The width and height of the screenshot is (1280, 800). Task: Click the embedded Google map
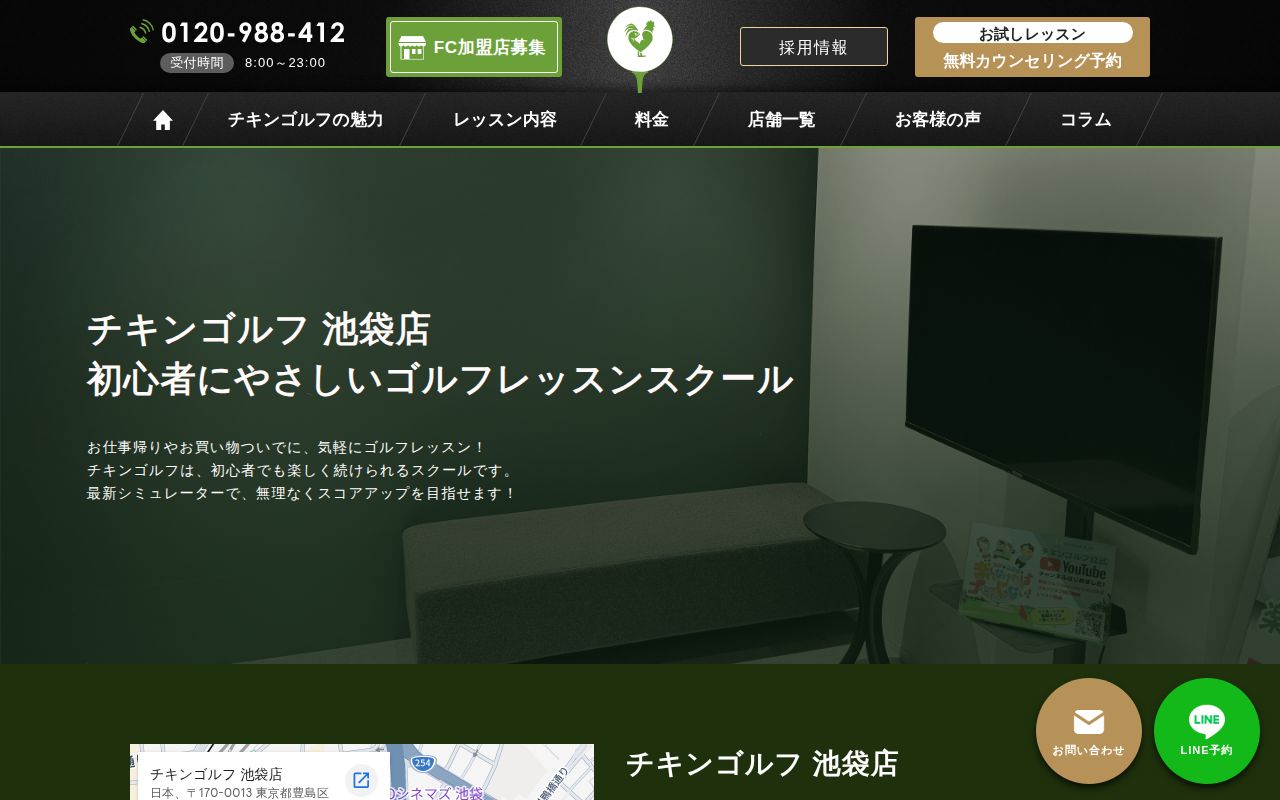[362, 772]
